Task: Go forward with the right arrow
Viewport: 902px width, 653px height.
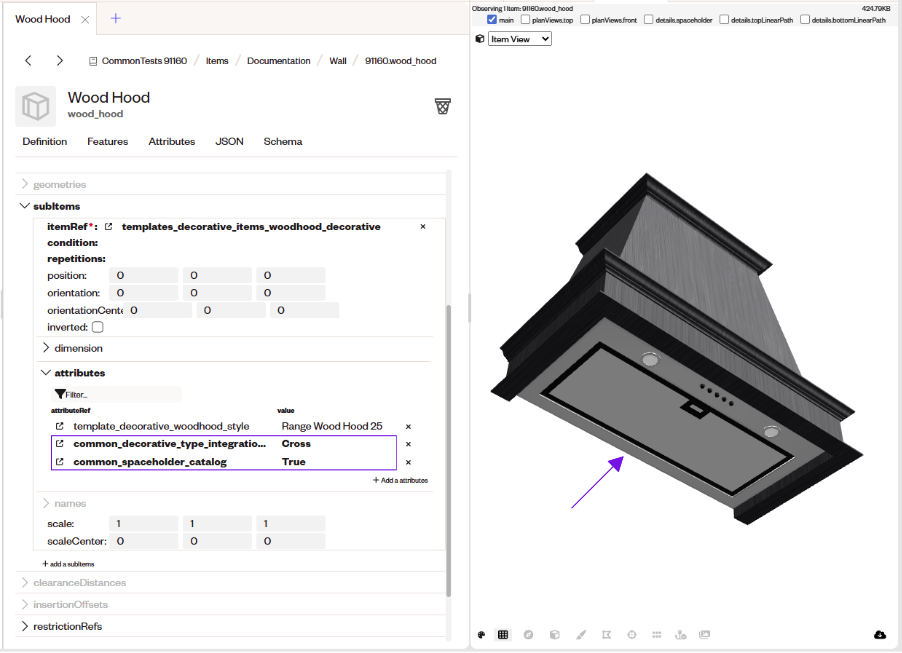Action: click(x=59, y=60)
